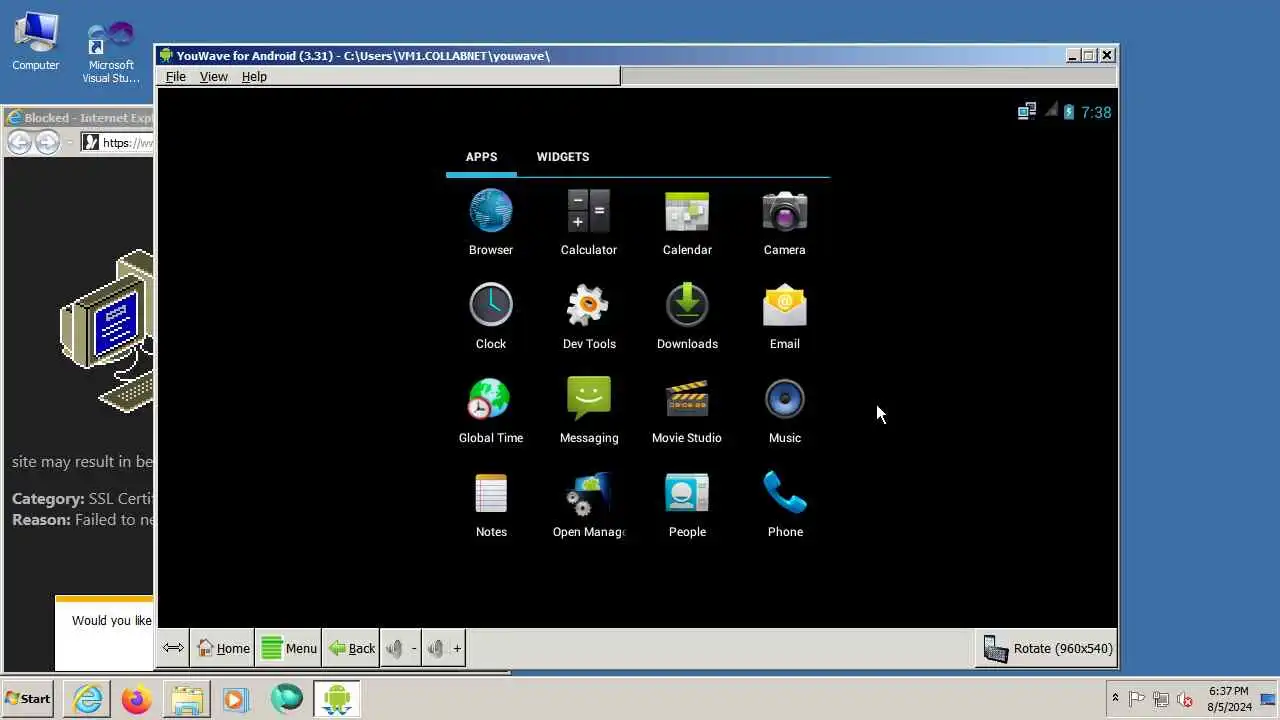Image resolution: width=1280 pixels, height=720 pixels.
Task: Open the Messaging app
Action: tap(588, 410)
